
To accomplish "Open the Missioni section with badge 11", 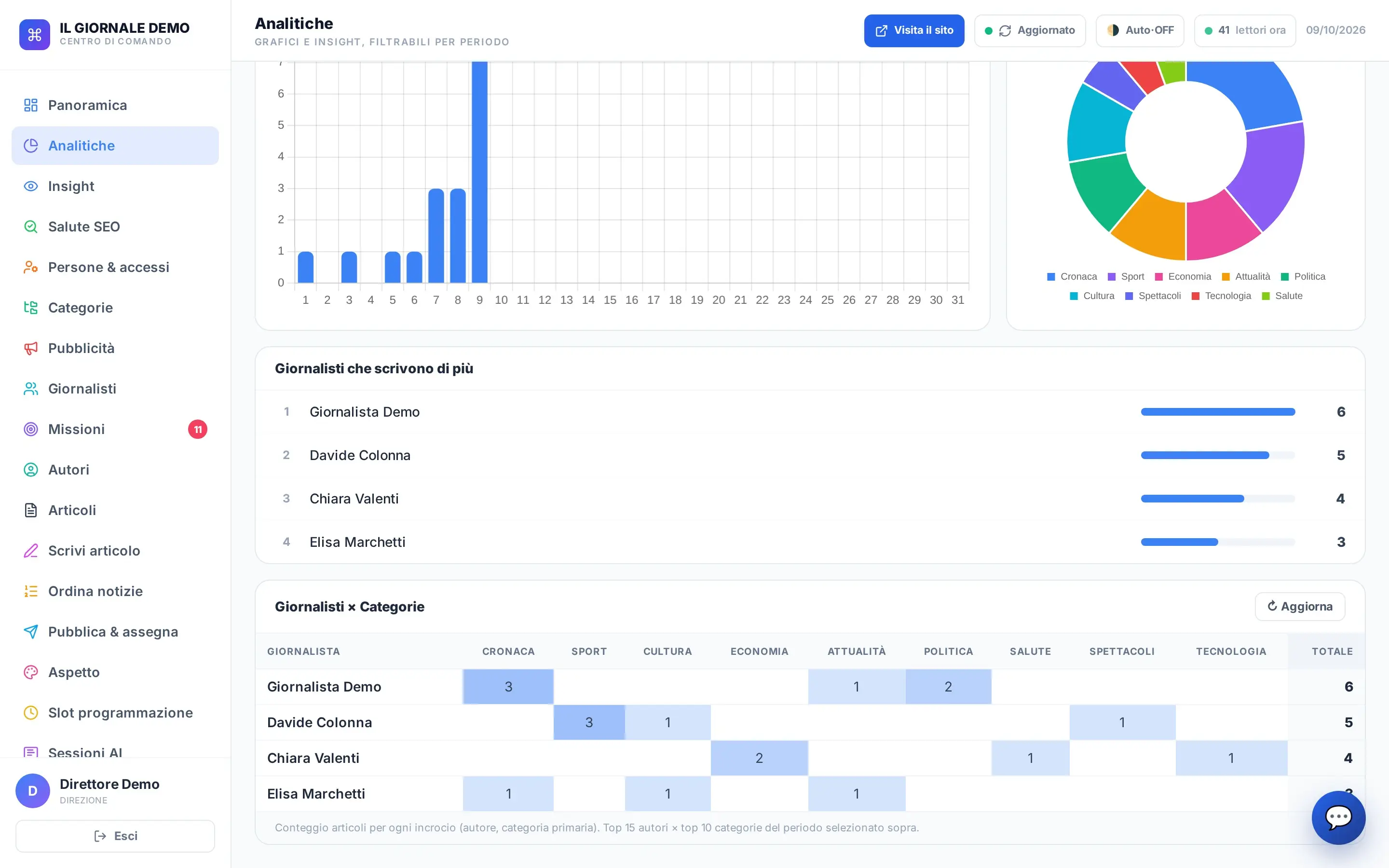I will (115, 429).
